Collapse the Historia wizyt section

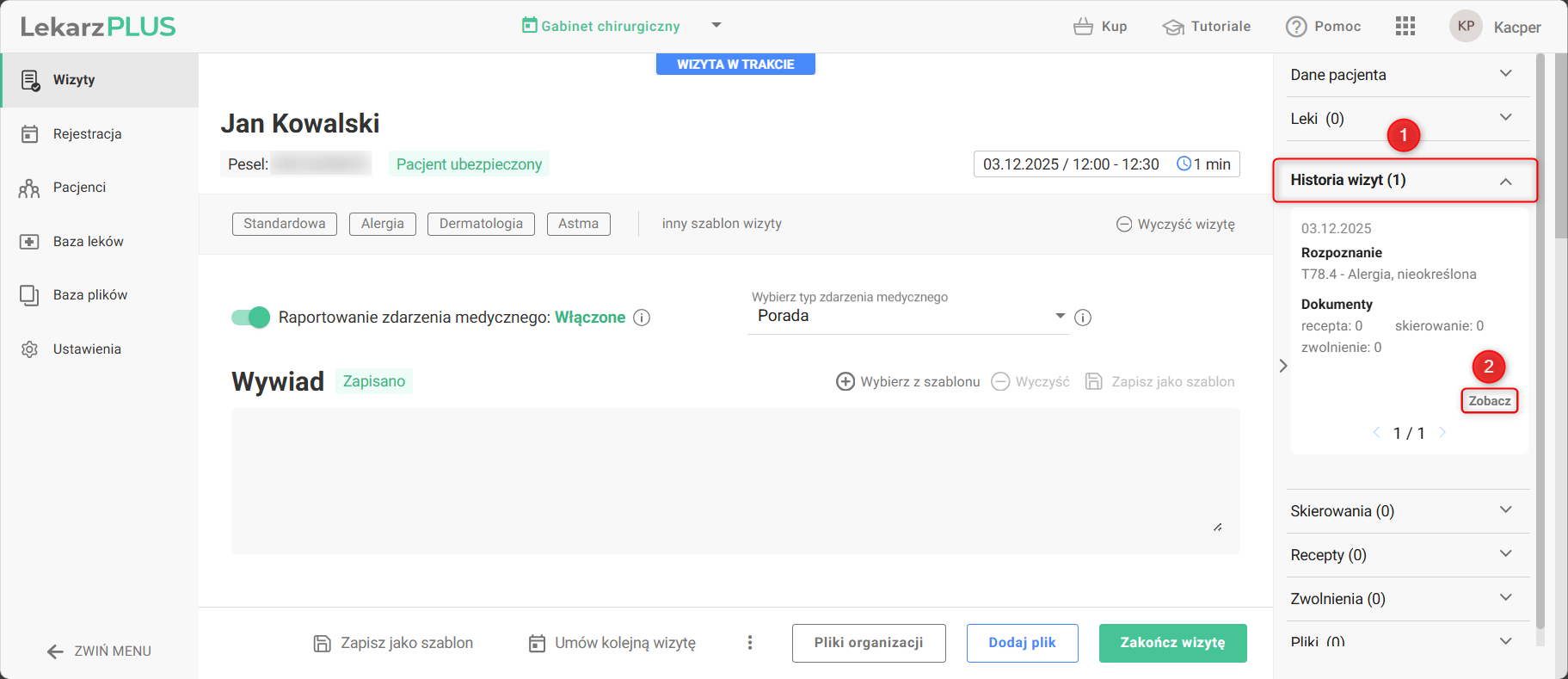pyautogui.click(x=1505, y=181)
